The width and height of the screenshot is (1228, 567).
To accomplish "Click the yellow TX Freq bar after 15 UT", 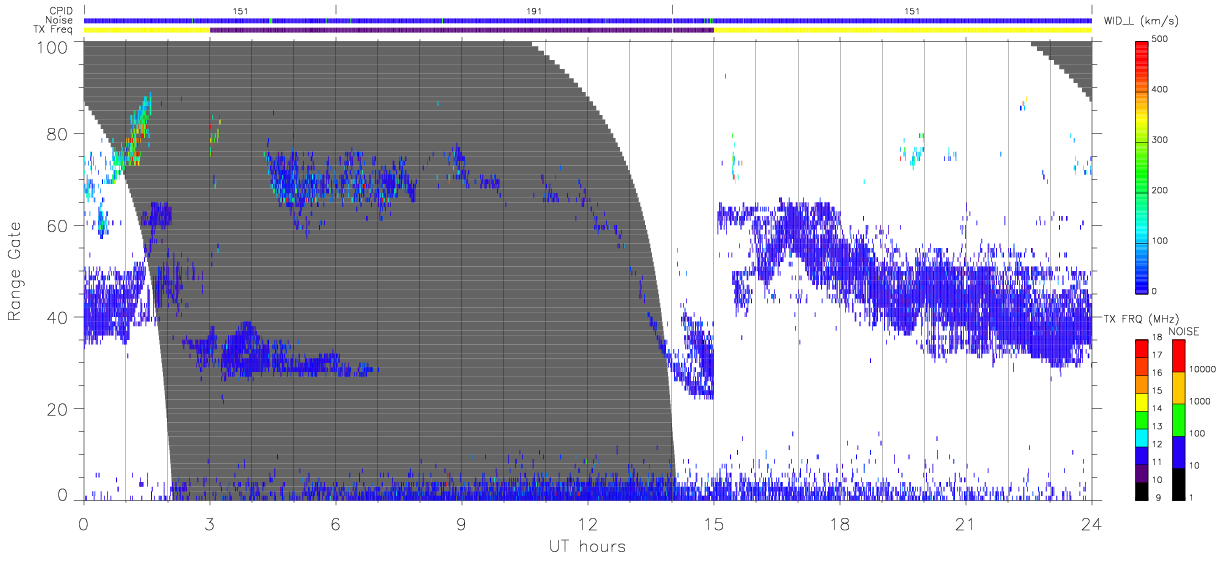I will 902,30.
